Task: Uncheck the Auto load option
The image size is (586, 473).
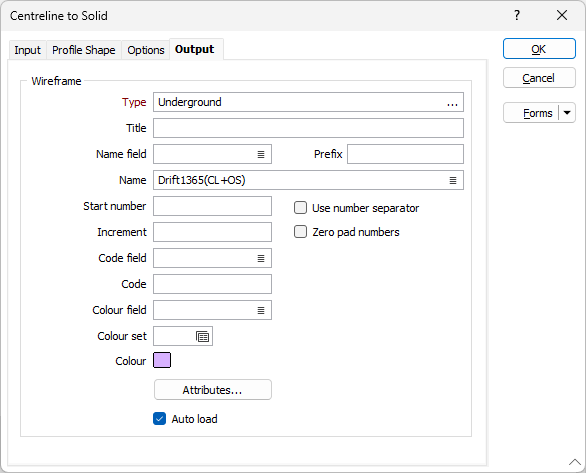Action: (x=160, y=418)
